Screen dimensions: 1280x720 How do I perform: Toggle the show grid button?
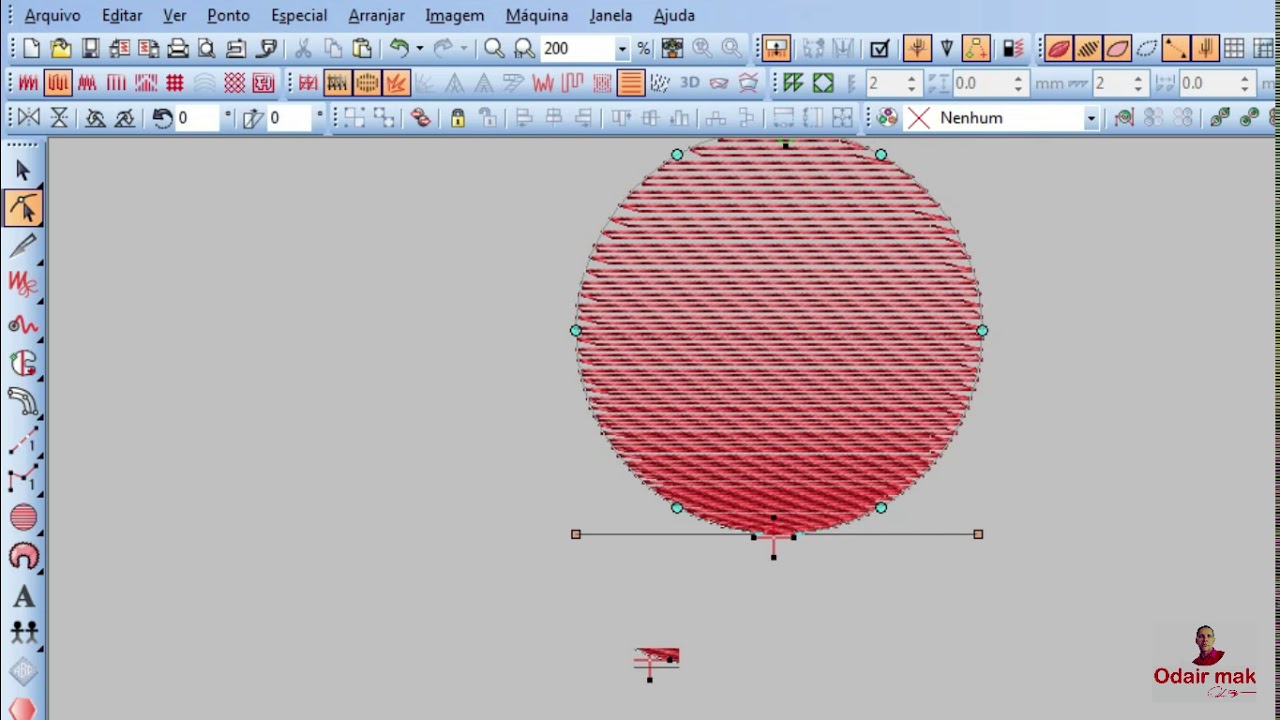pyautogui.click(x=1234, y=48)
